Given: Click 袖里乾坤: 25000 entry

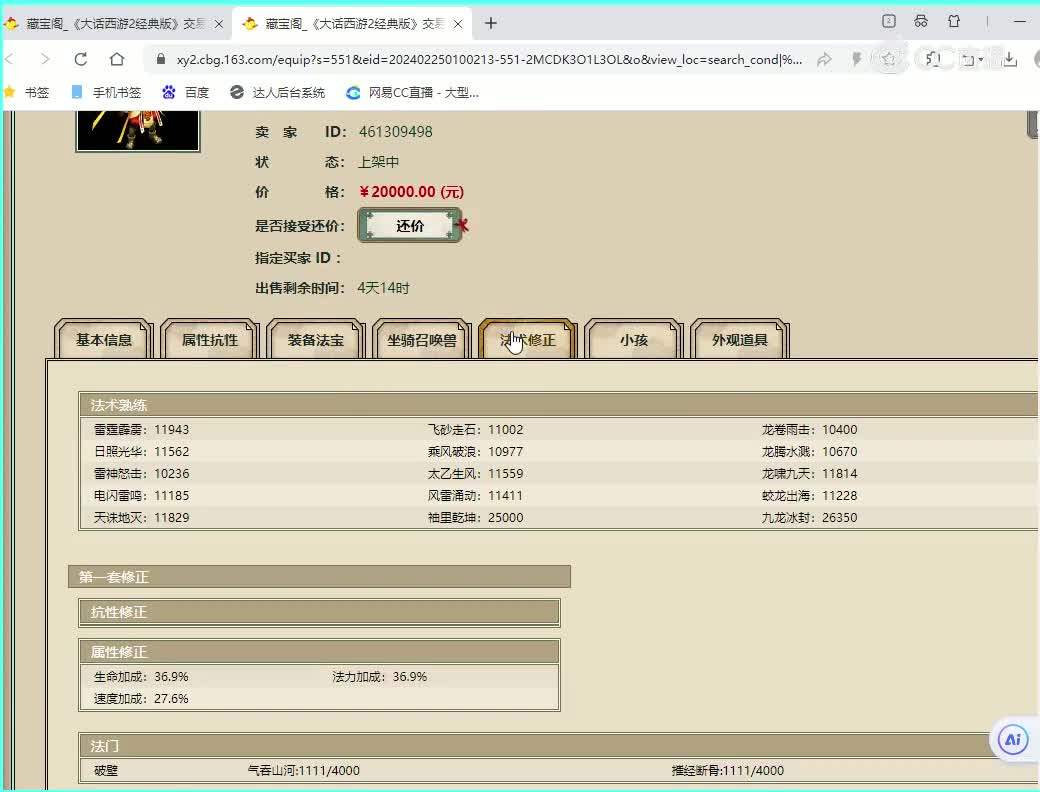Looking at the screenshot, I should click(x=476, y=517).
